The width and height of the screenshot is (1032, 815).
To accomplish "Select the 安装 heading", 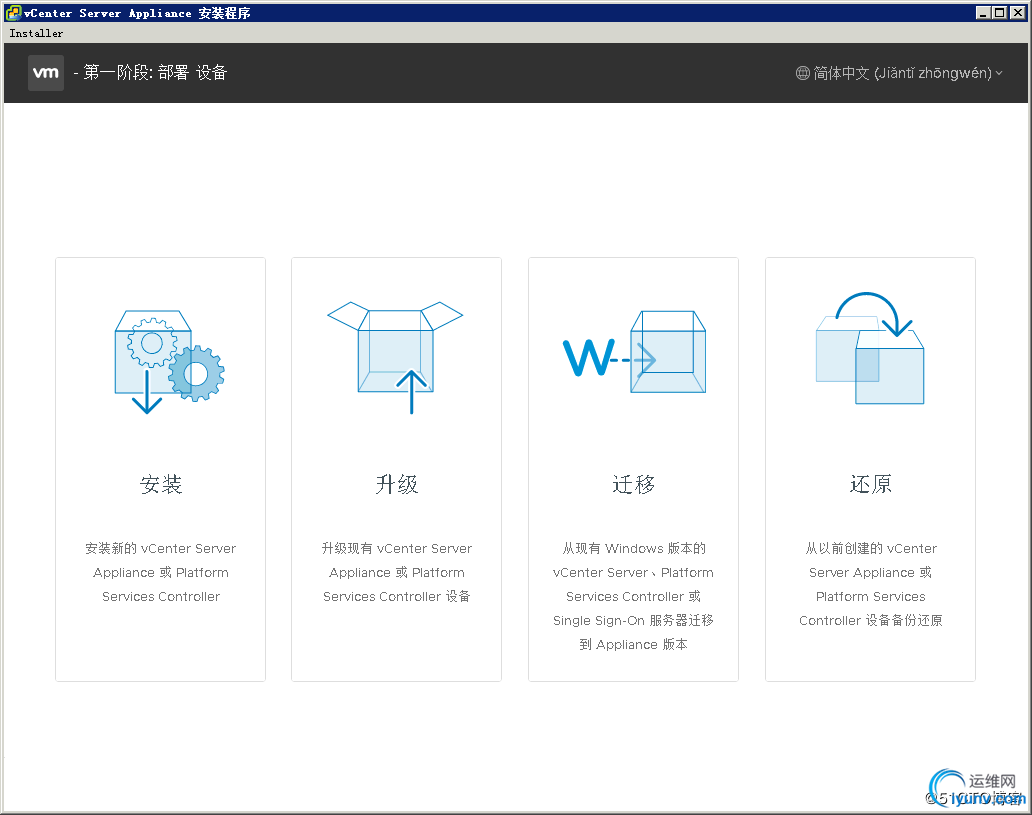I will pos(161,485).
